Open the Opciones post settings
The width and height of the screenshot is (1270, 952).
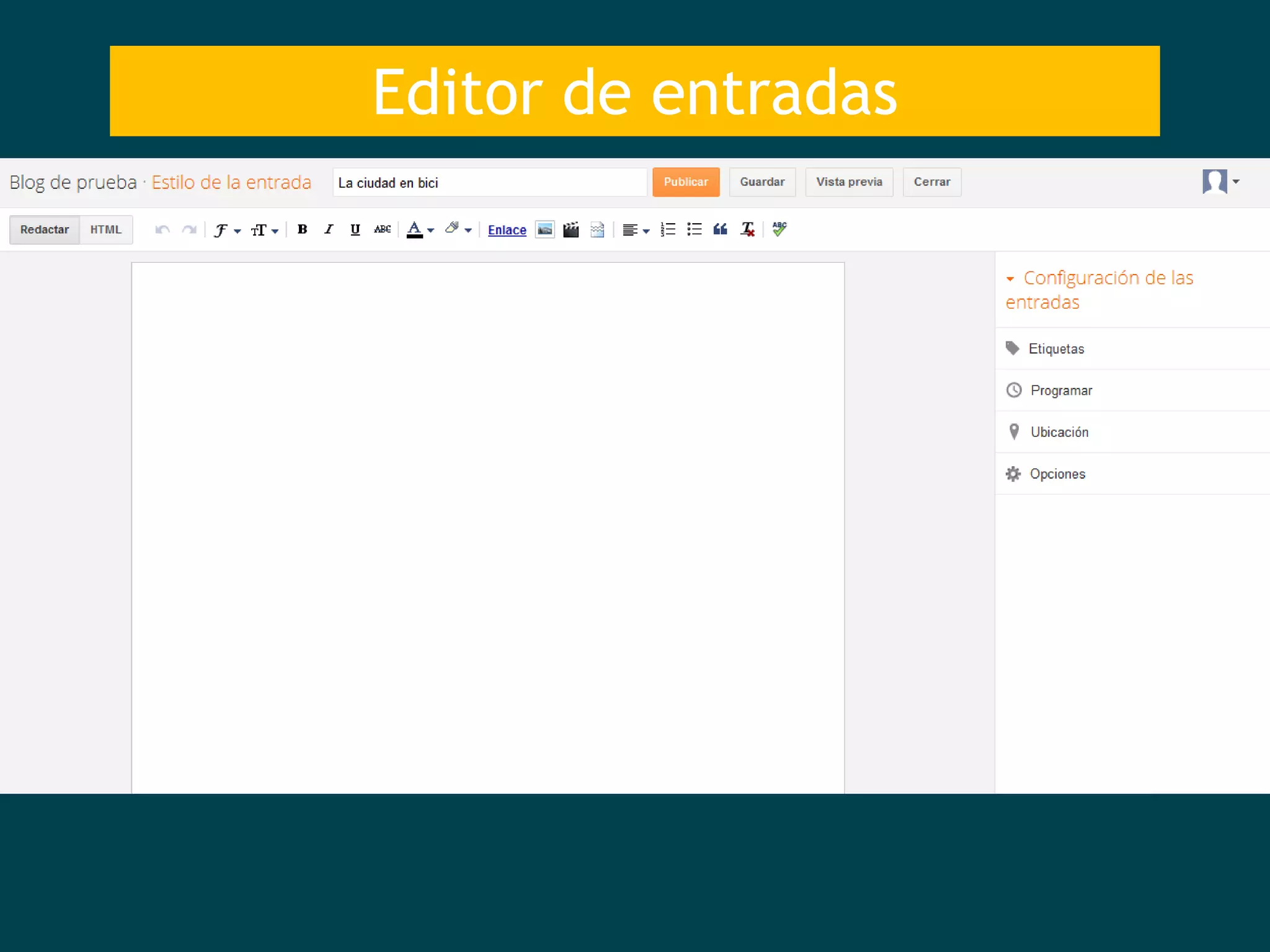click(x=1132, y=474)
